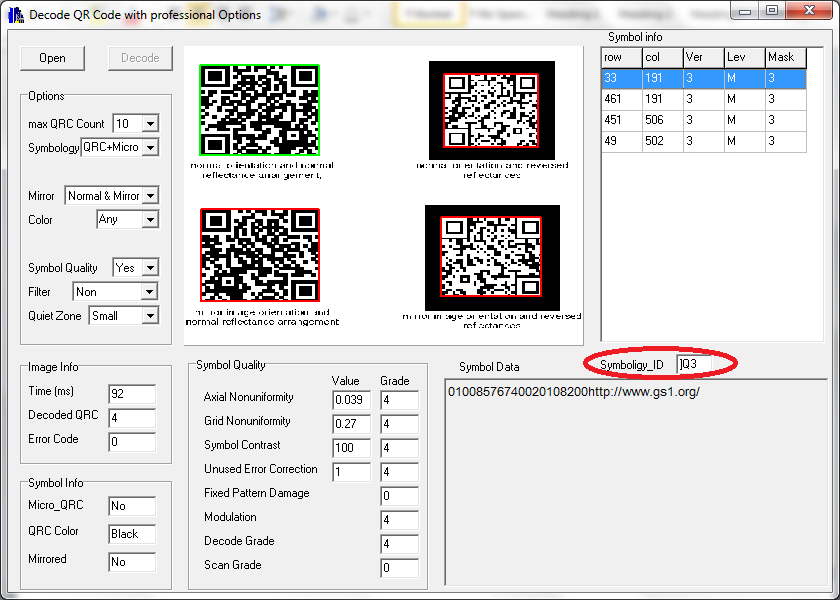Click the QRC Color field showing Black
This screenshot has width=840, height=600.
click(132, 534)
